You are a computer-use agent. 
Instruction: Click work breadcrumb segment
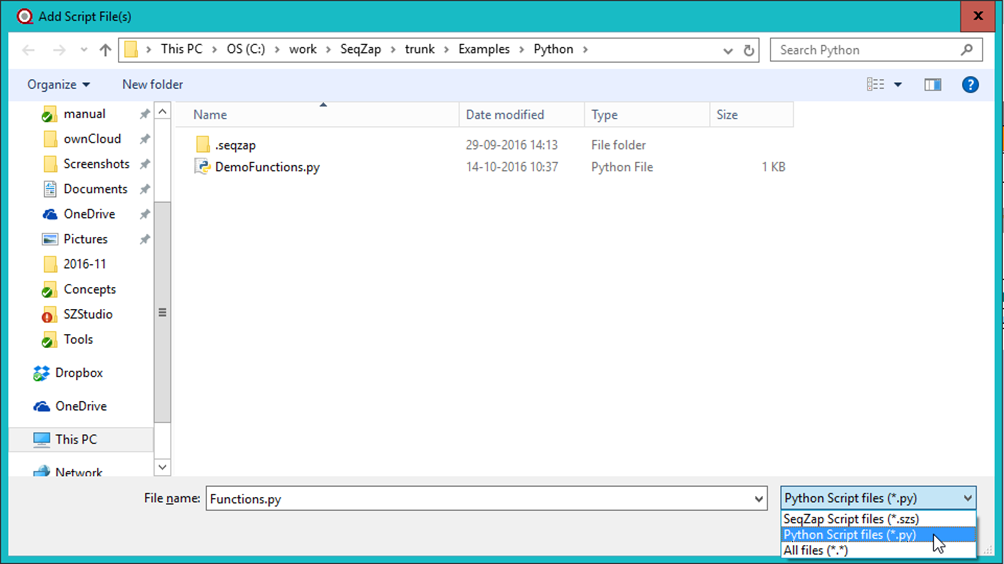coord(302,49)
